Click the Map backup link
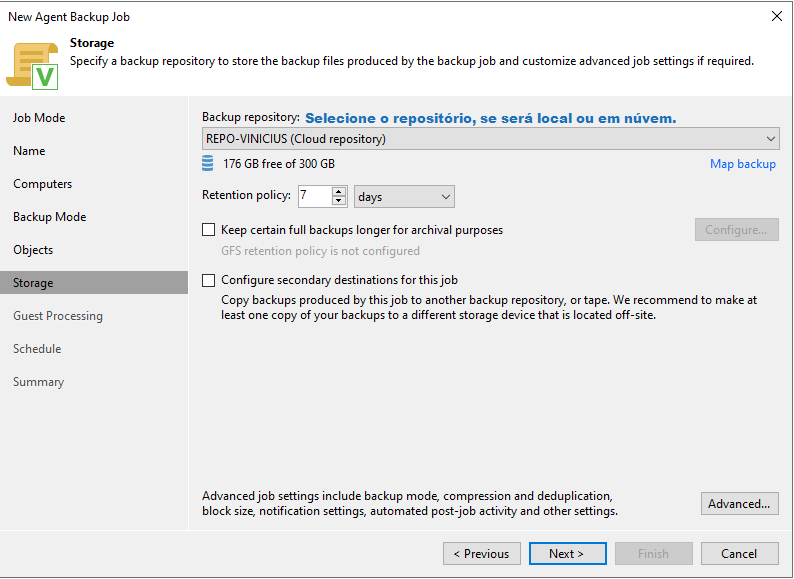The height and width of the screenshot is (579, 794). pyautogui.click(x=742, y=164)
